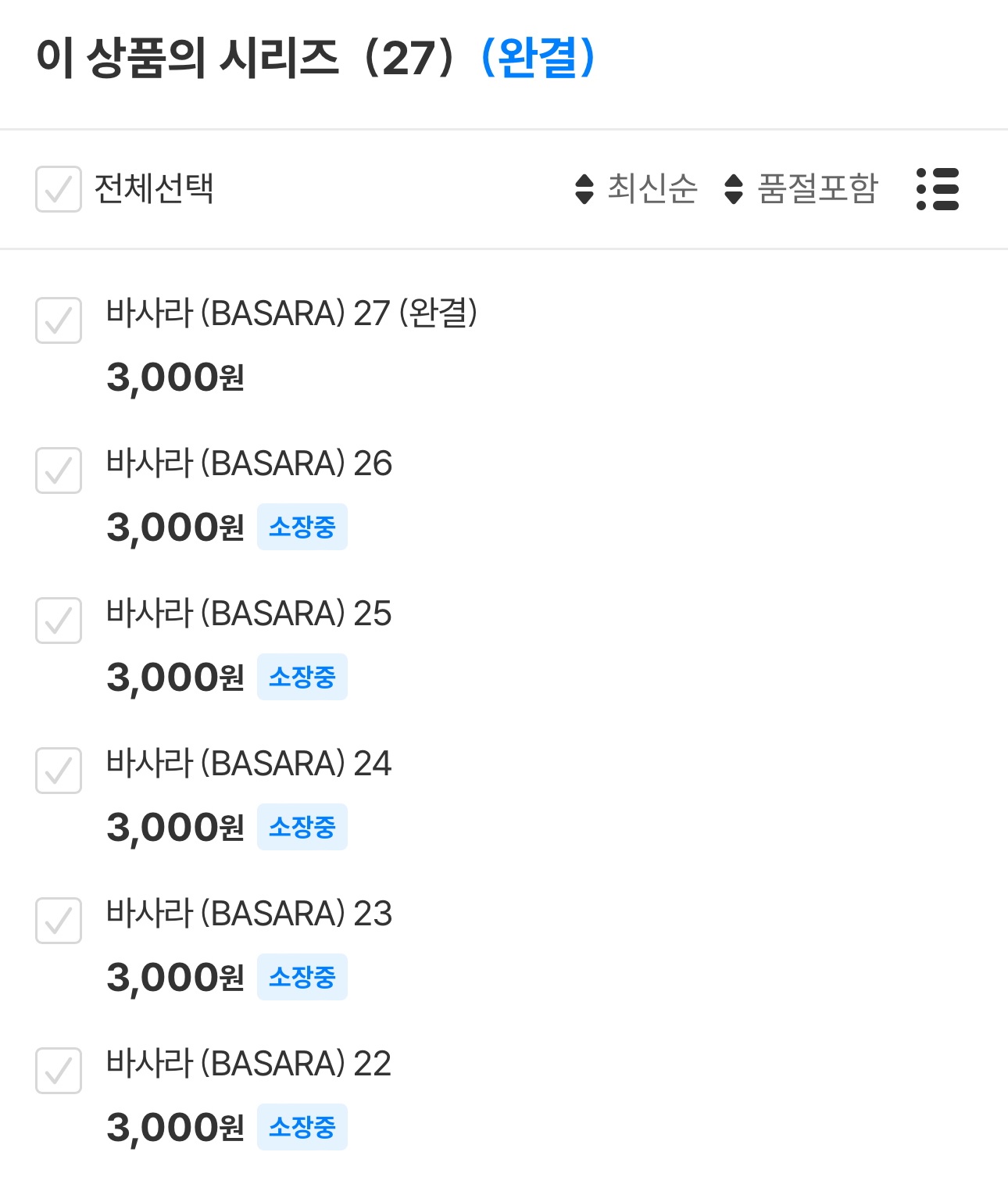The image size is (1008, 1177).
Task: Select the BASARA 23 checkbox
Action: pyautogui.click(x=59, y=921)
